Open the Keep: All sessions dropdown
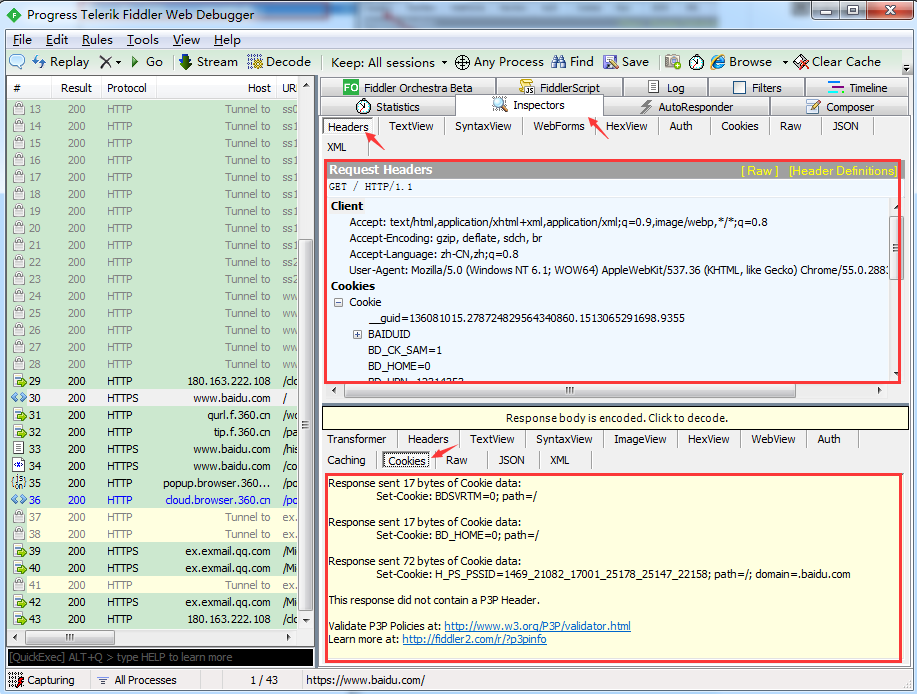917x694 pixels. 389,63
